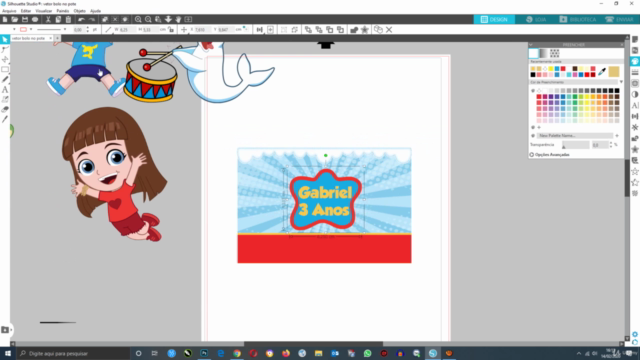Click the Print icon in the top toolbar
Screen dimensions: 640x360
35,19
